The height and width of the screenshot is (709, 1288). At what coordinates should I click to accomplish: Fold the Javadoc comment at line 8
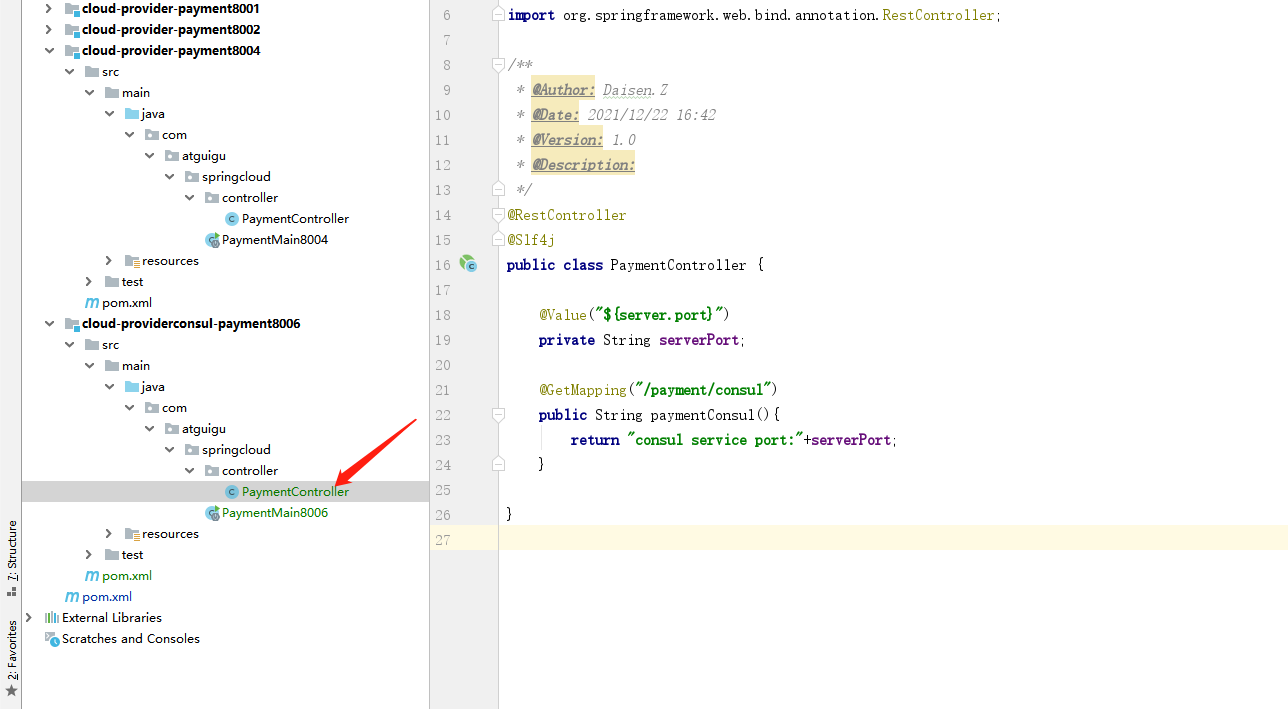pos(498,65)
